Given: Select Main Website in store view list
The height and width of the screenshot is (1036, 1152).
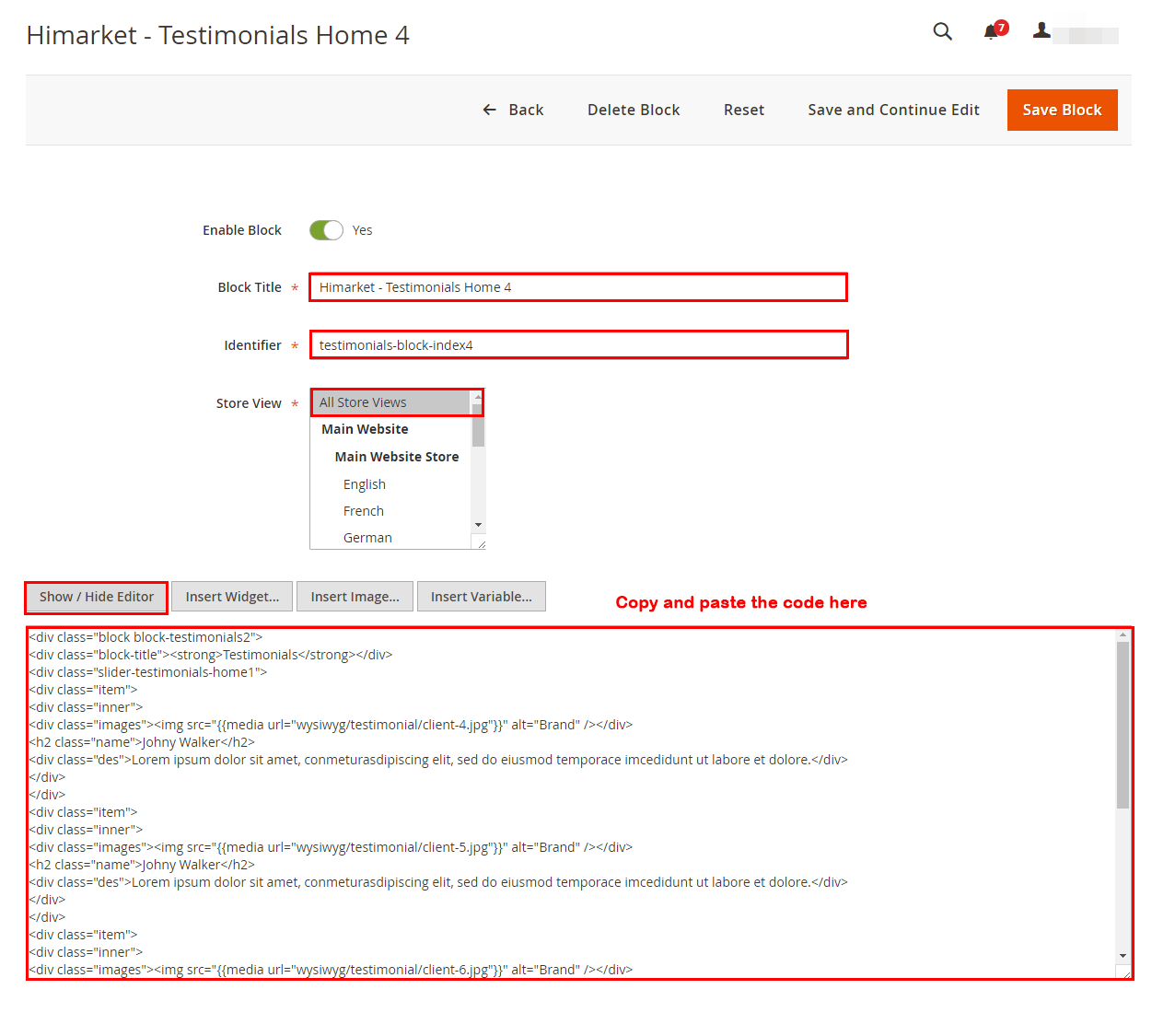Looking at the screenshot, I should [365, 429].
